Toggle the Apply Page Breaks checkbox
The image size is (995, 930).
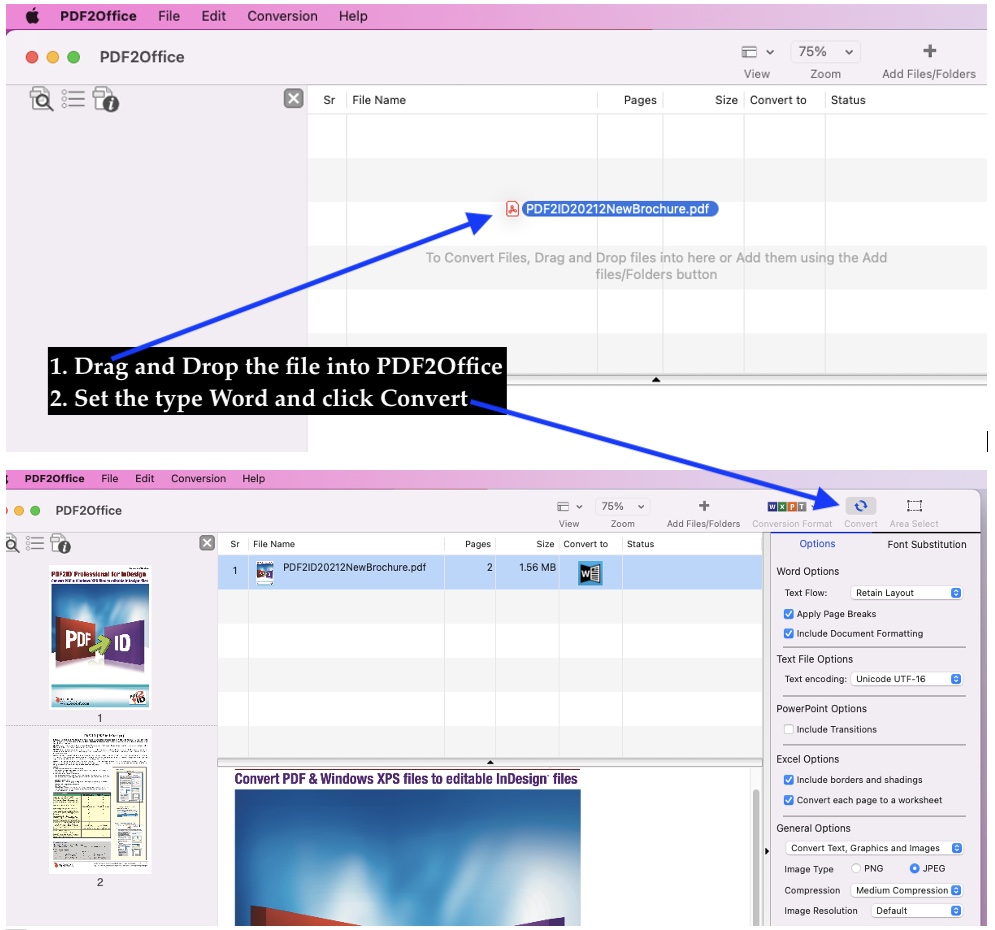pos(789,613)
